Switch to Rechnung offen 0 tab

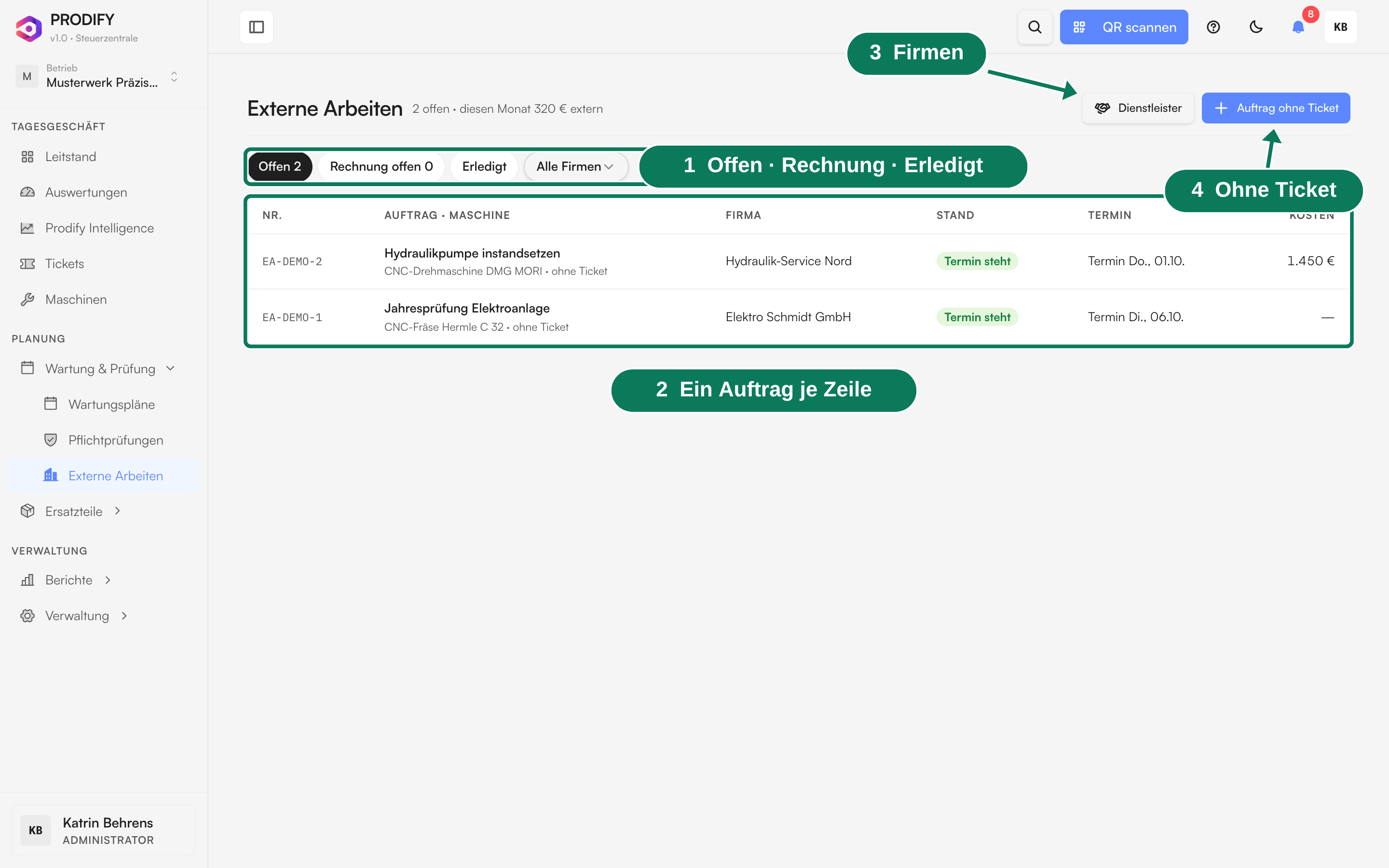coord(381,166)
